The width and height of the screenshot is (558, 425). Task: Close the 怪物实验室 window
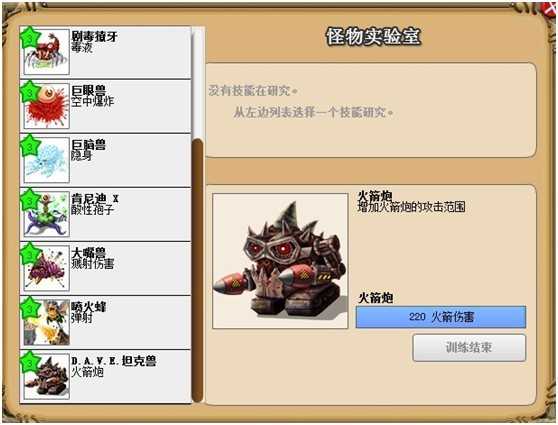(x=550, y=8)
